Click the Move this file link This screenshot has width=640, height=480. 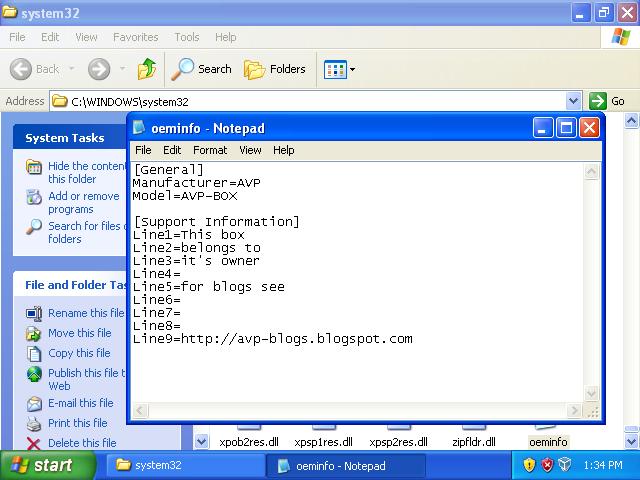[80, 333]
